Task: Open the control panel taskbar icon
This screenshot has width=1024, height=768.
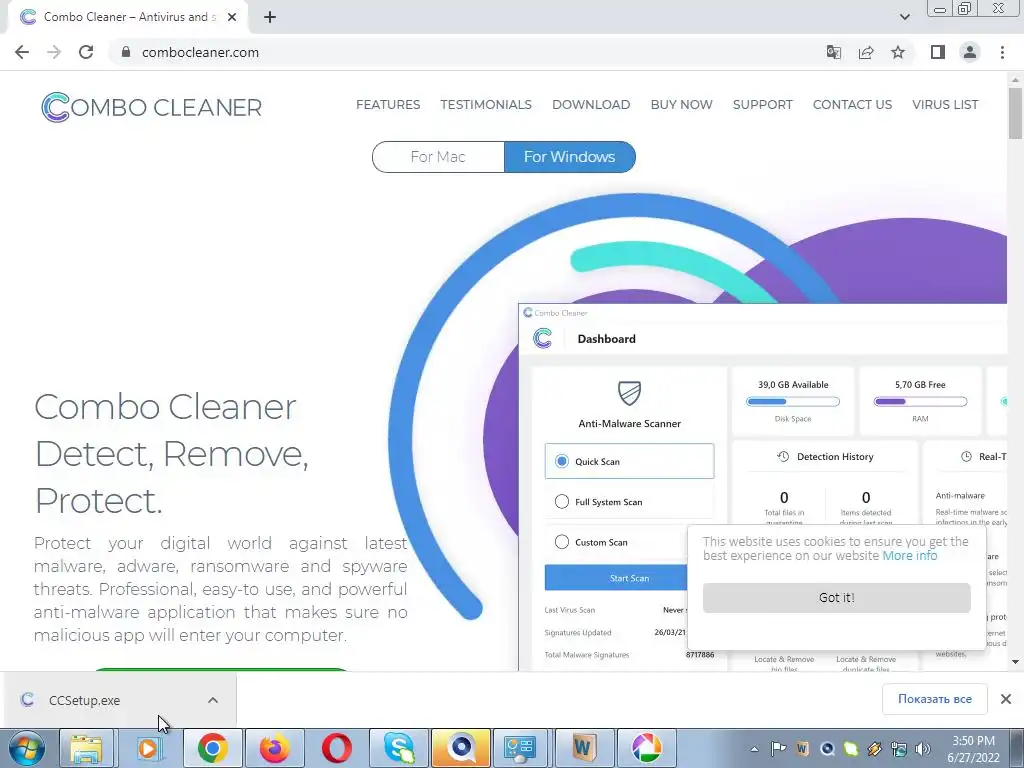Action: coord(521,748)
